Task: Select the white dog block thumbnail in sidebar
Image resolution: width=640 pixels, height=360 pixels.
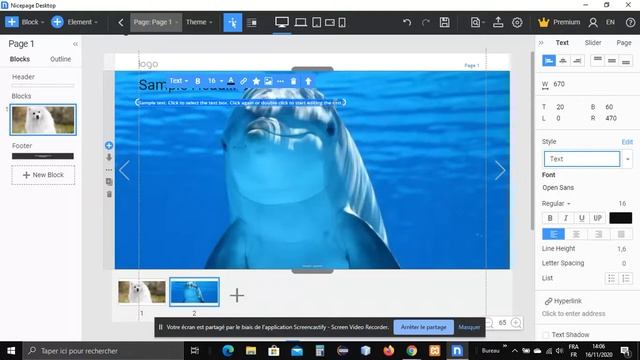Action: [43, 120]
